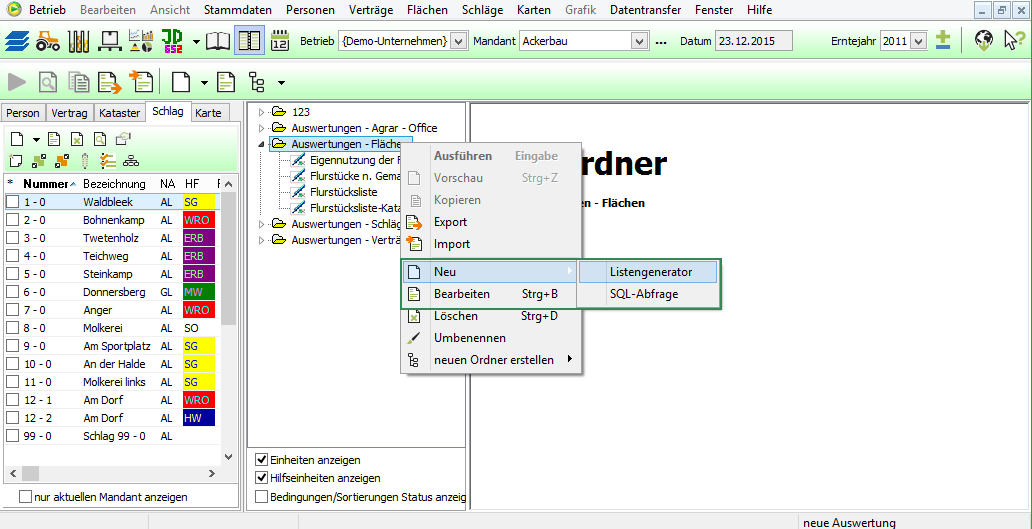
Task: Open the calendar icon showing 12
Action: [280, 41]
